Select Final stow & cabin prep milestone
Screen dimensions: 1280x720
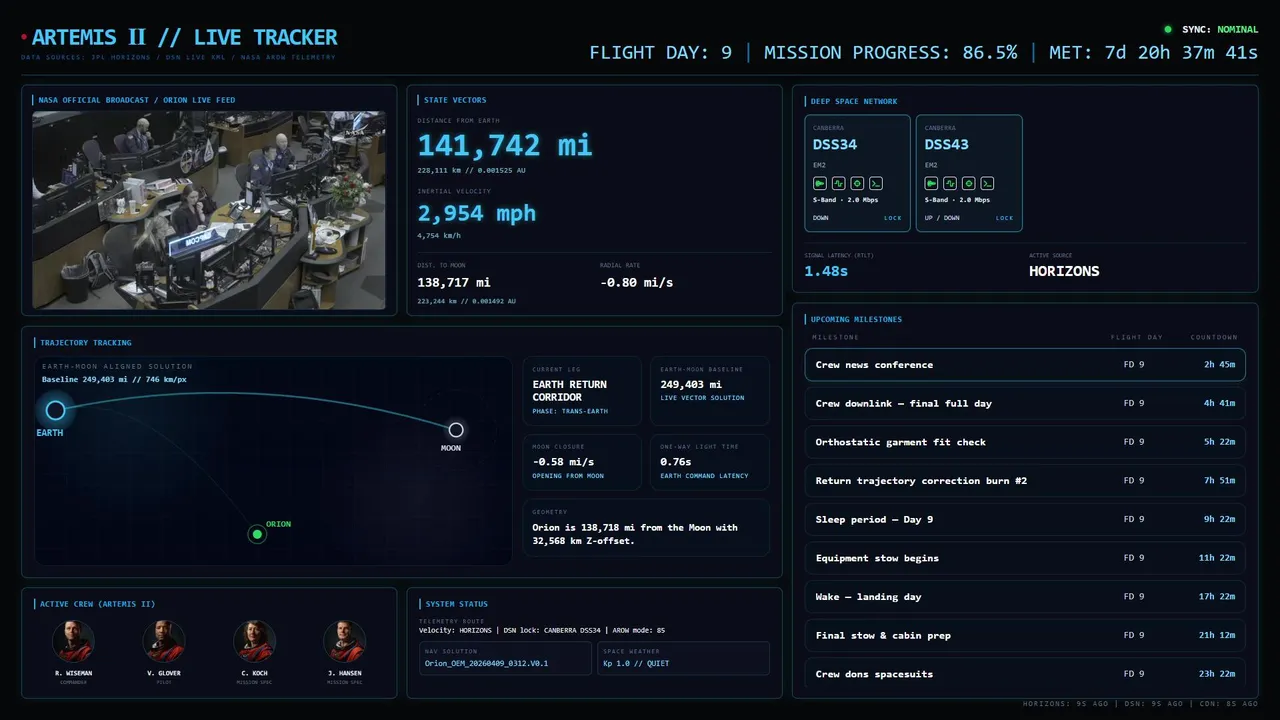coord(1025,635)
